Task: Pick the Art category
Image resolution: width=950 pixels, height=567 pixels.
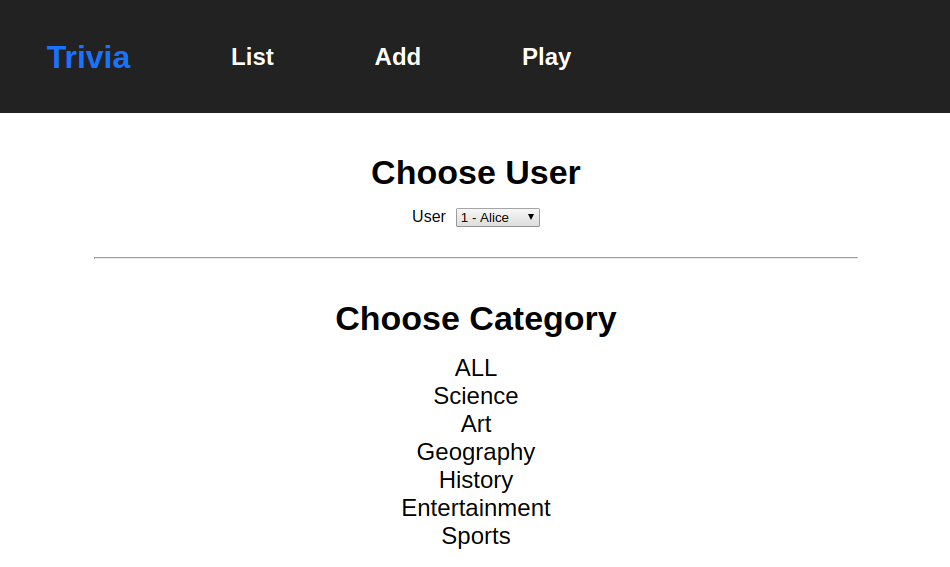Action: [476, 424]
